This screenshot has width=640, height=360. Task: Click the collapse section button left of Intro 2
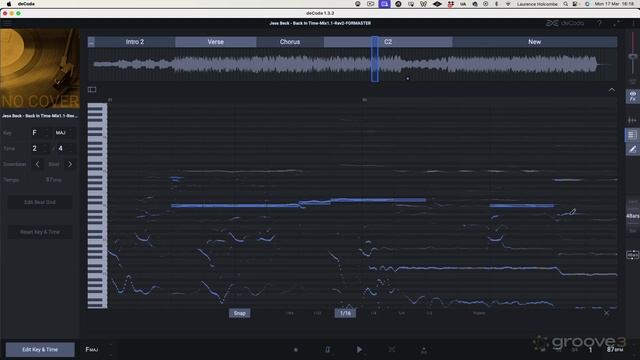point(91,42)
